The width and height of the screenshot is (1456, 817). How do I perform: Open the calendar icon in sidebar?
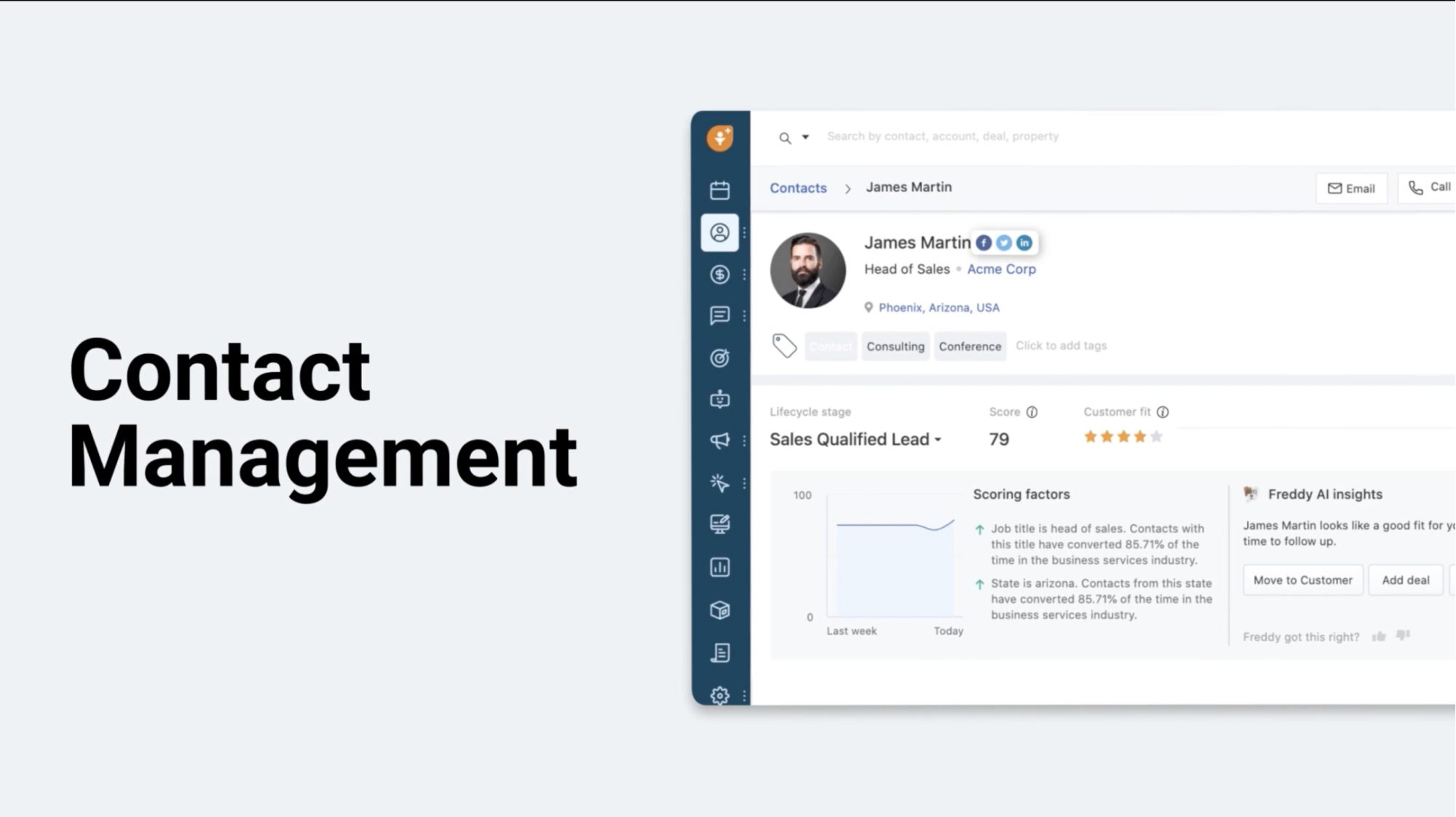[x=719, y=190]
